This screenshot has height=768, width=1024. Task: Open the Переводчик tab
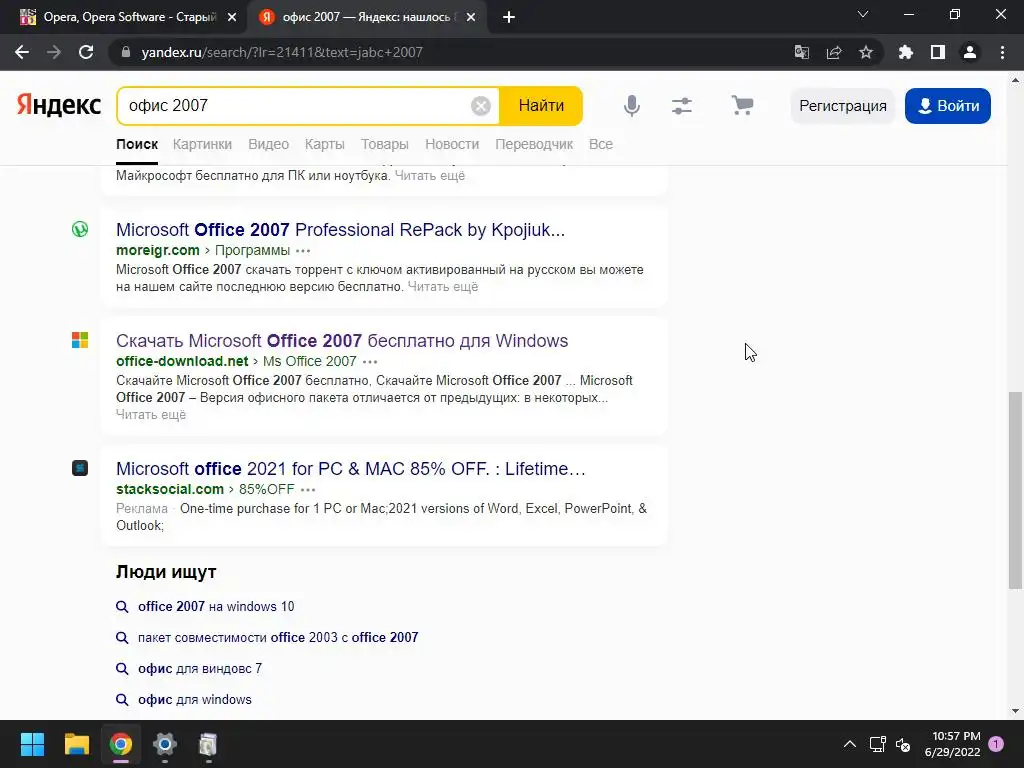[534, 144]
